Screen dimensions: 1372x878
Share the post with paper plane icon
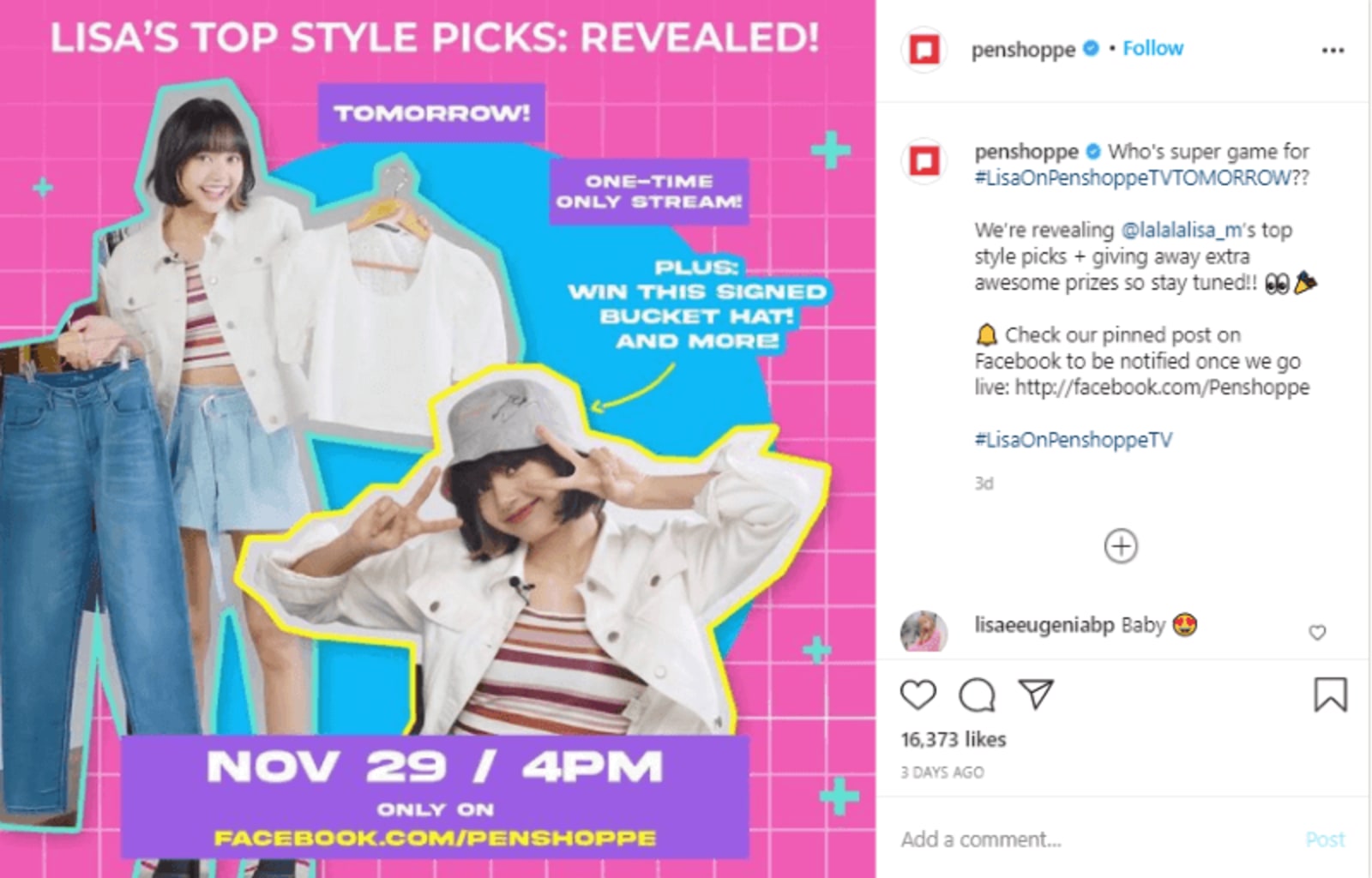tap(1035, 694)
